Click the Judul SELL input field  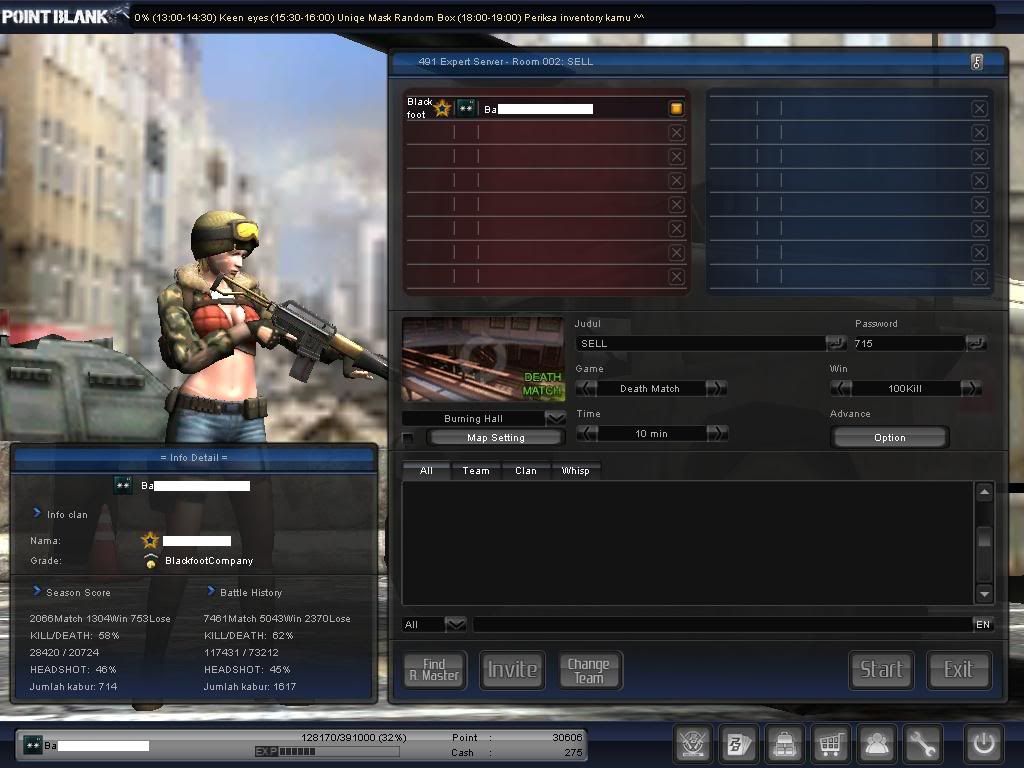[700, 344]
